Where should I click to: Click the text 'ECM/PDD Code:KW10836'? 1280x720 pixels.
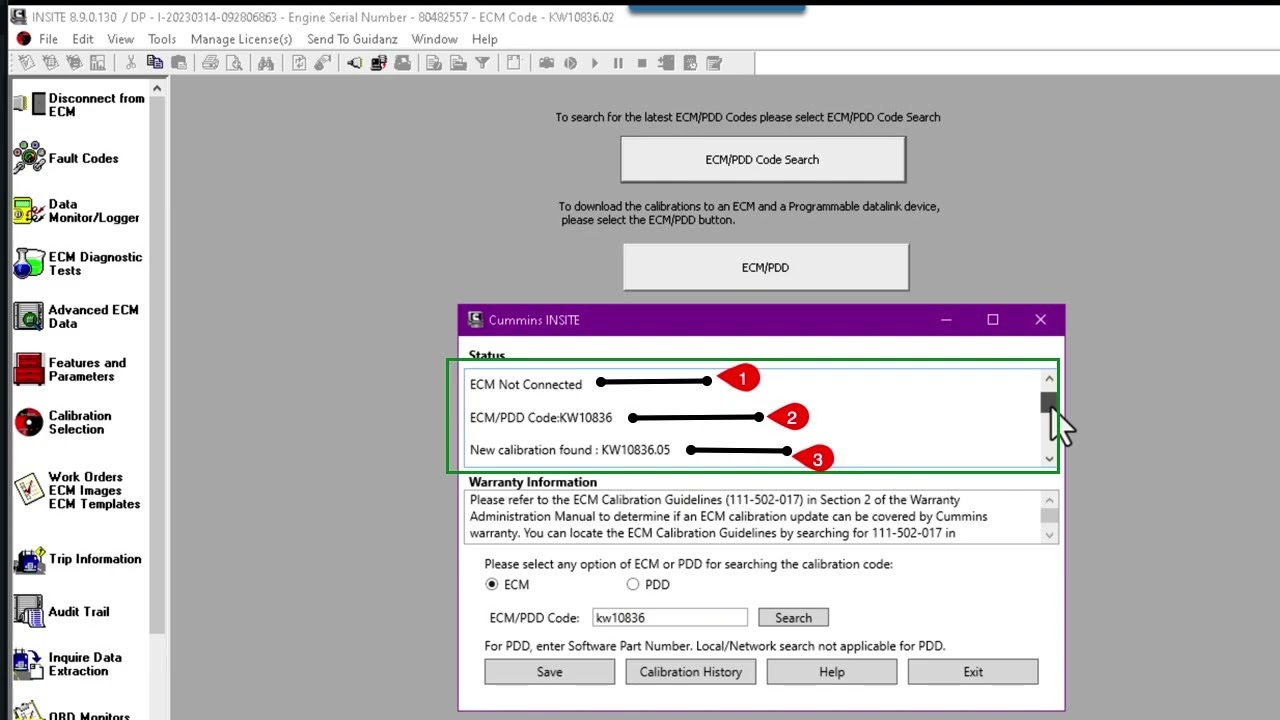[x=541, y=417]
